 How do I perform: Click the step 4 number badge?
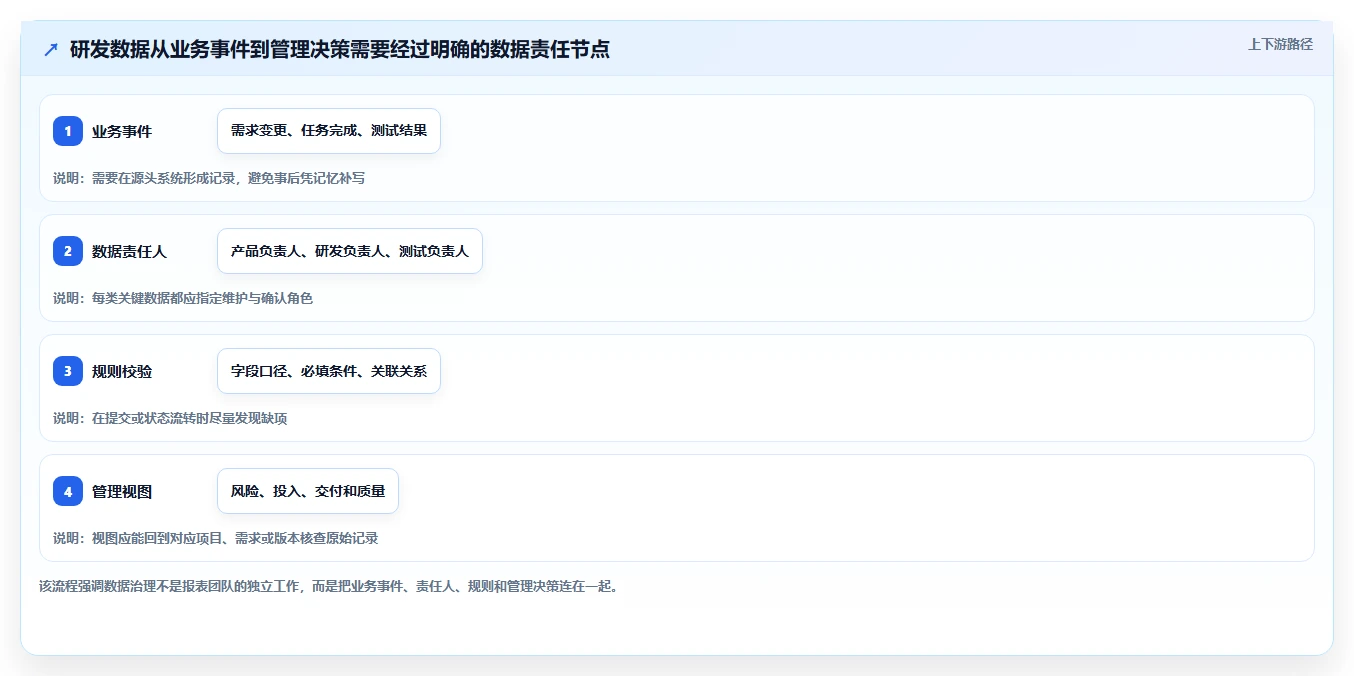click(68, 491)
